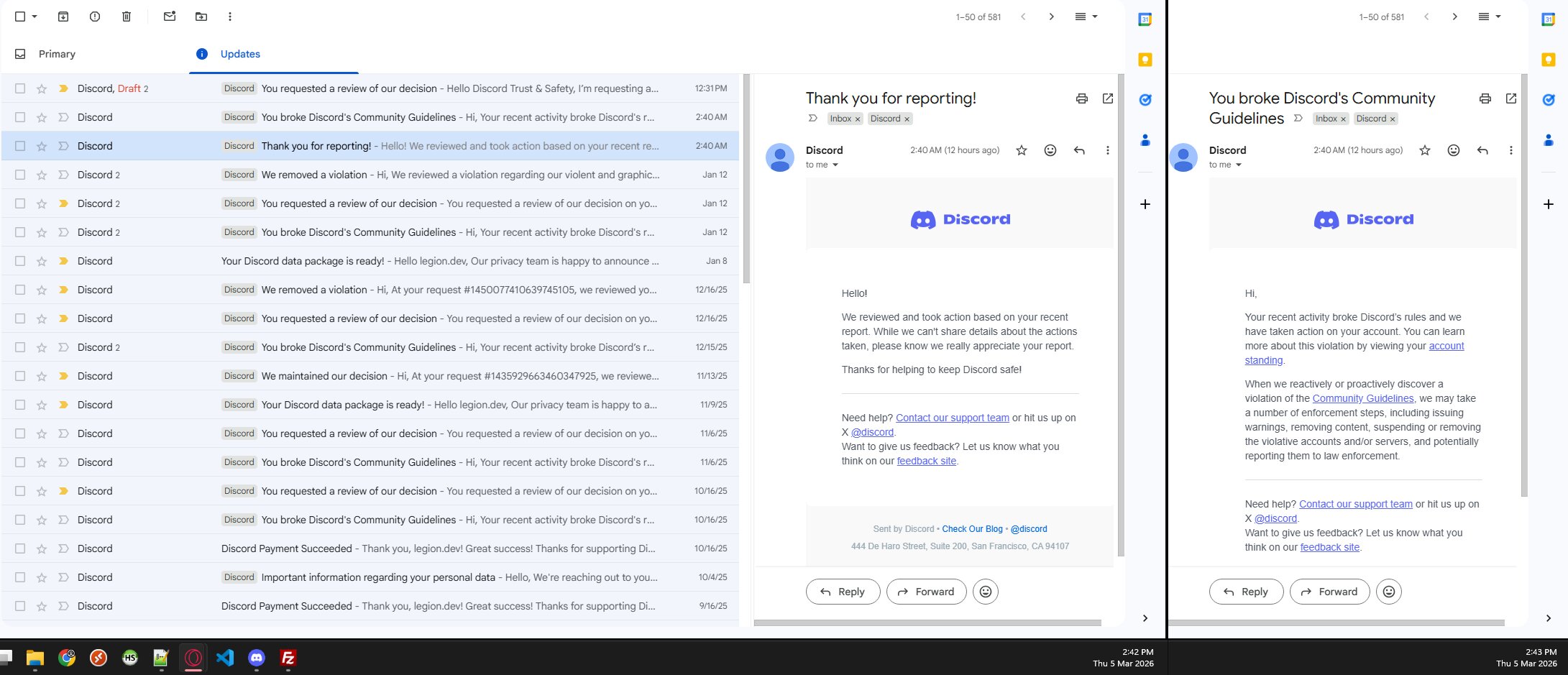Open Thank you for reporting in new window
Viewport: 1568px width, 675px height.
click(1108, 98)
